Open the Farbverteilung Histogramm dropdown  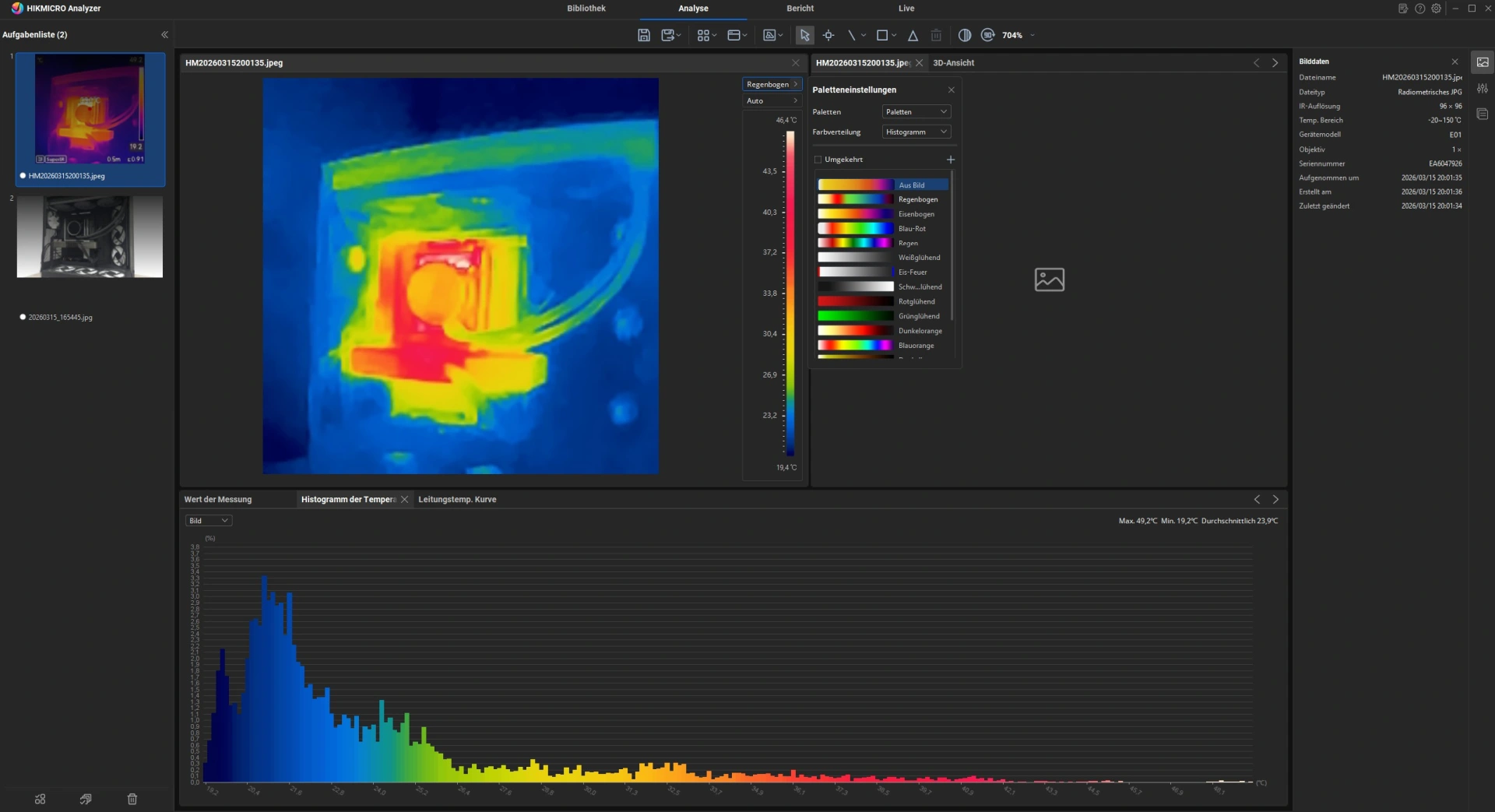coord(916,132)
